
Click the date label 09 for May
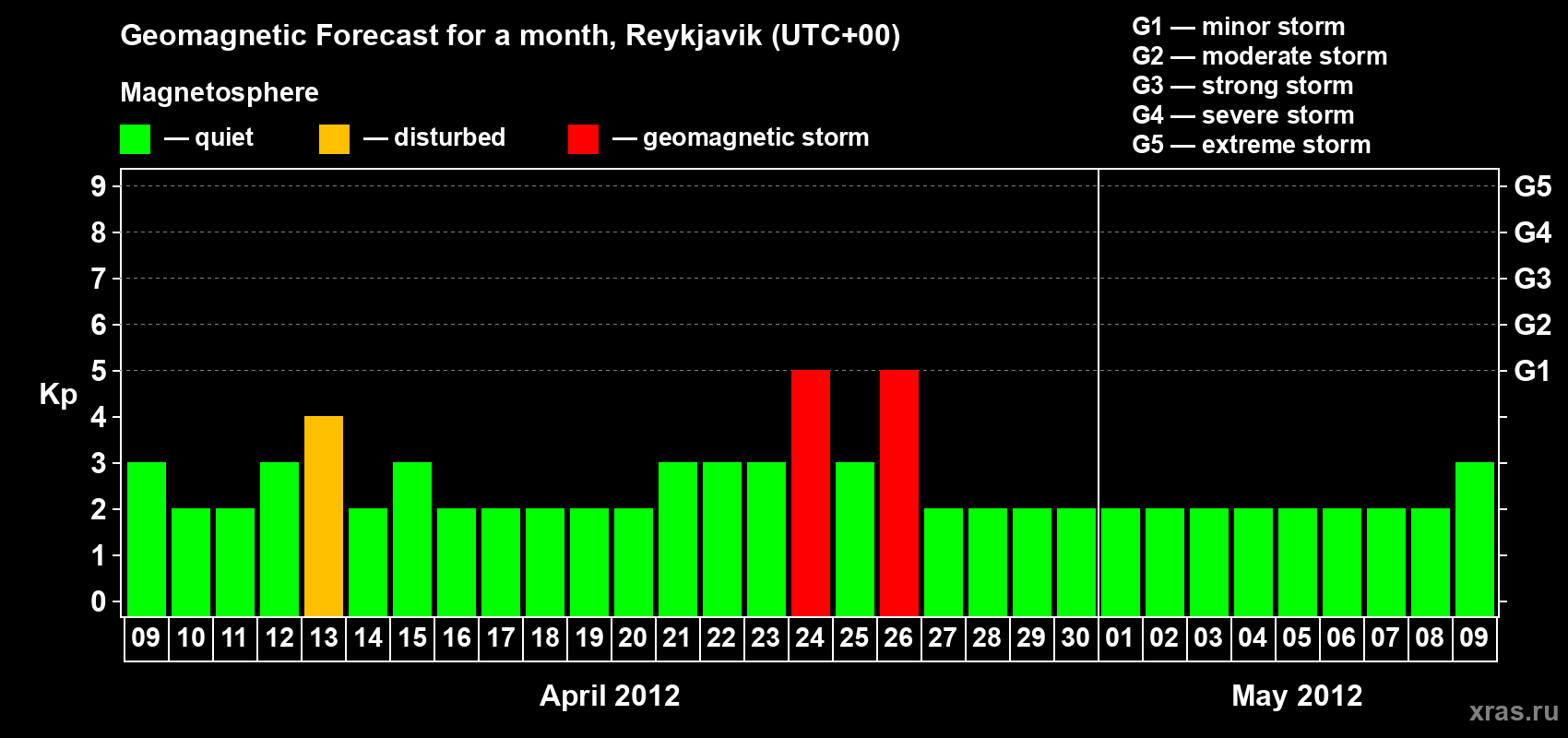point(1474,637)
